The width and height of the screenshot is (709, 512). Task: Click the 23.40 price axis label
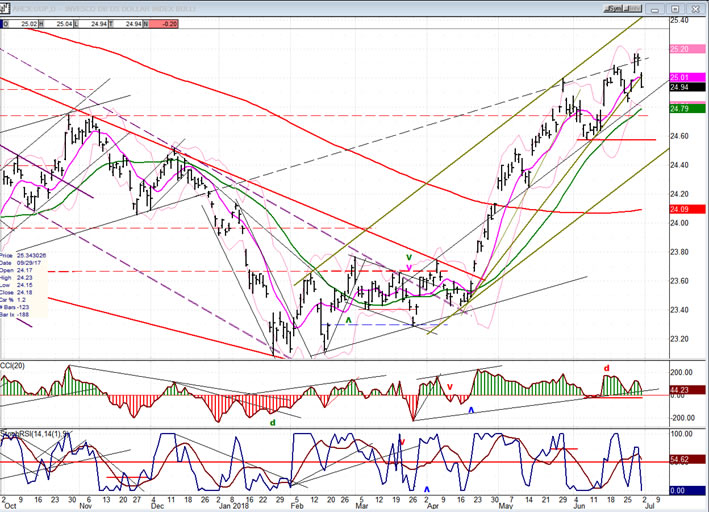click(x=679, y=310)
